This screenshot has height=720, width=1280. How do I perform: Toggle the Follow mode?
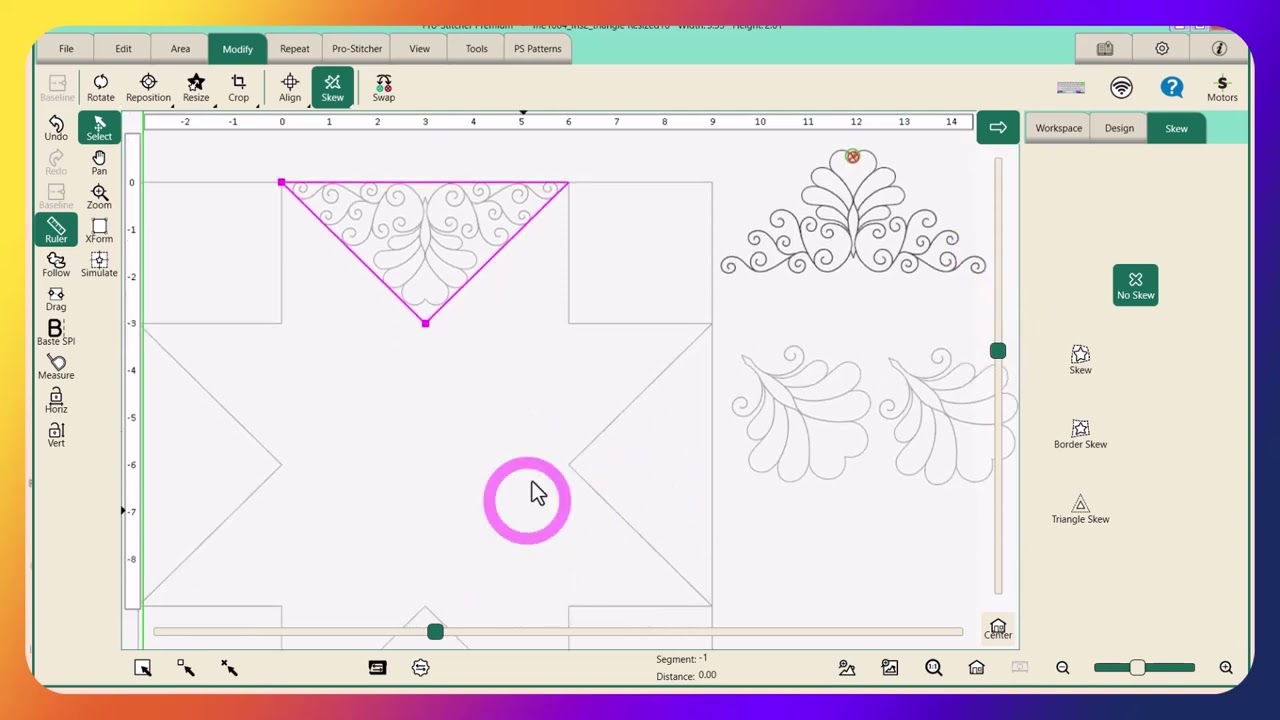(56, 265)
